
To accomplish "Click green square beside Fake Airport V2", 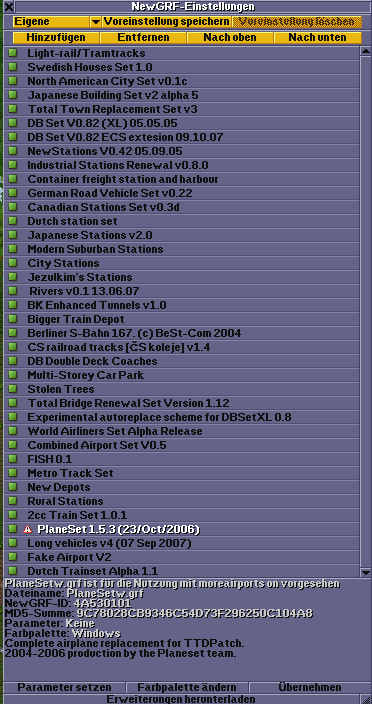I will pyautogui.click(x=13, y=557).
